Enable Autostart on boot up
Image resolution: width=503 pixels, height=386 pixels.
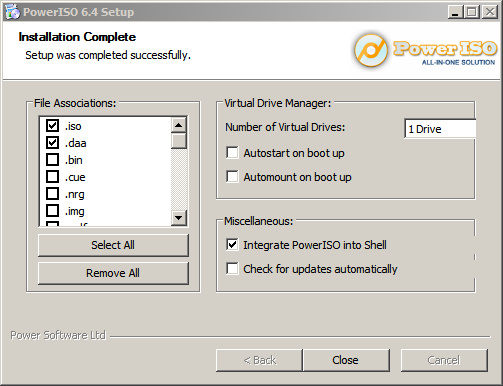point(232,153)
